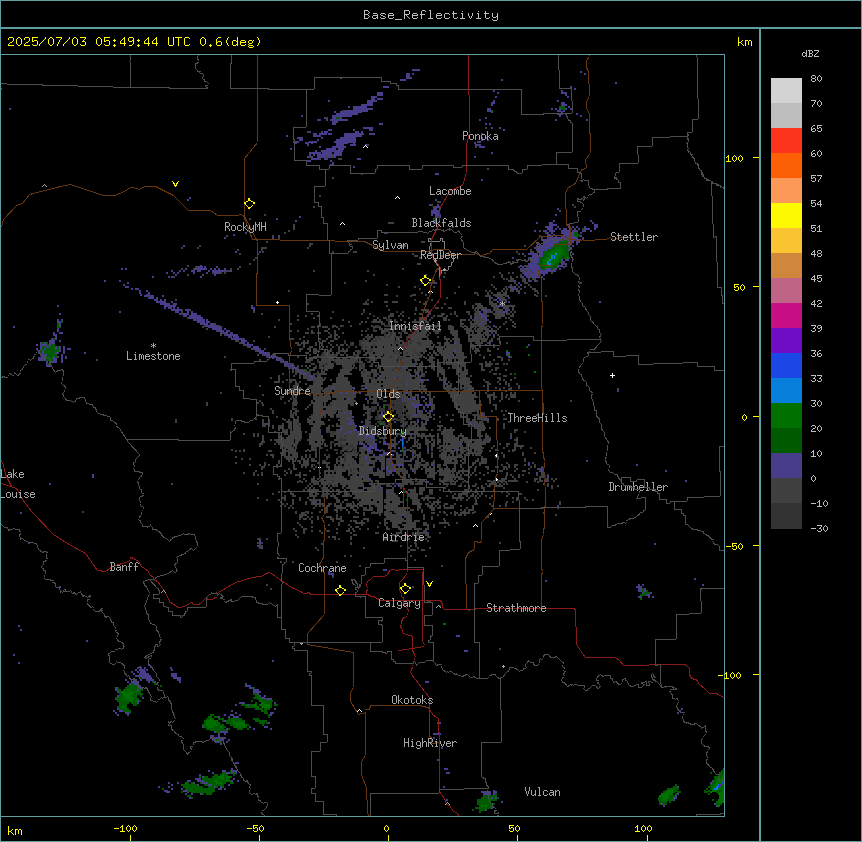Image resolution: width=862 pixels, height=842 pixels.
Task: Select the Olds label
Action: click(x=388, y=394)
